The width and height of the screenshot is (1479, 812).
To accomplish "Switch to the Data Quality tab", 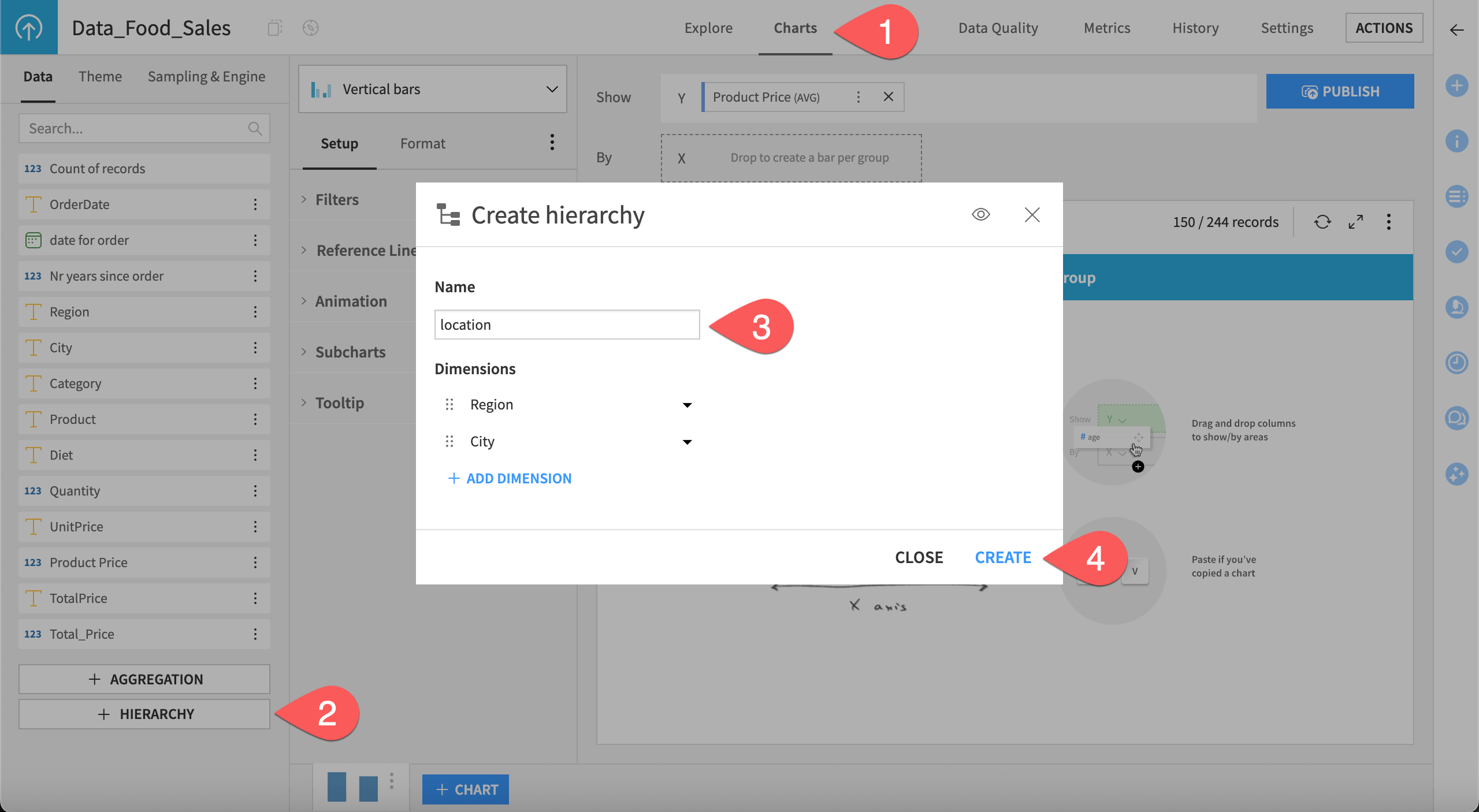I will coord(998,28).
